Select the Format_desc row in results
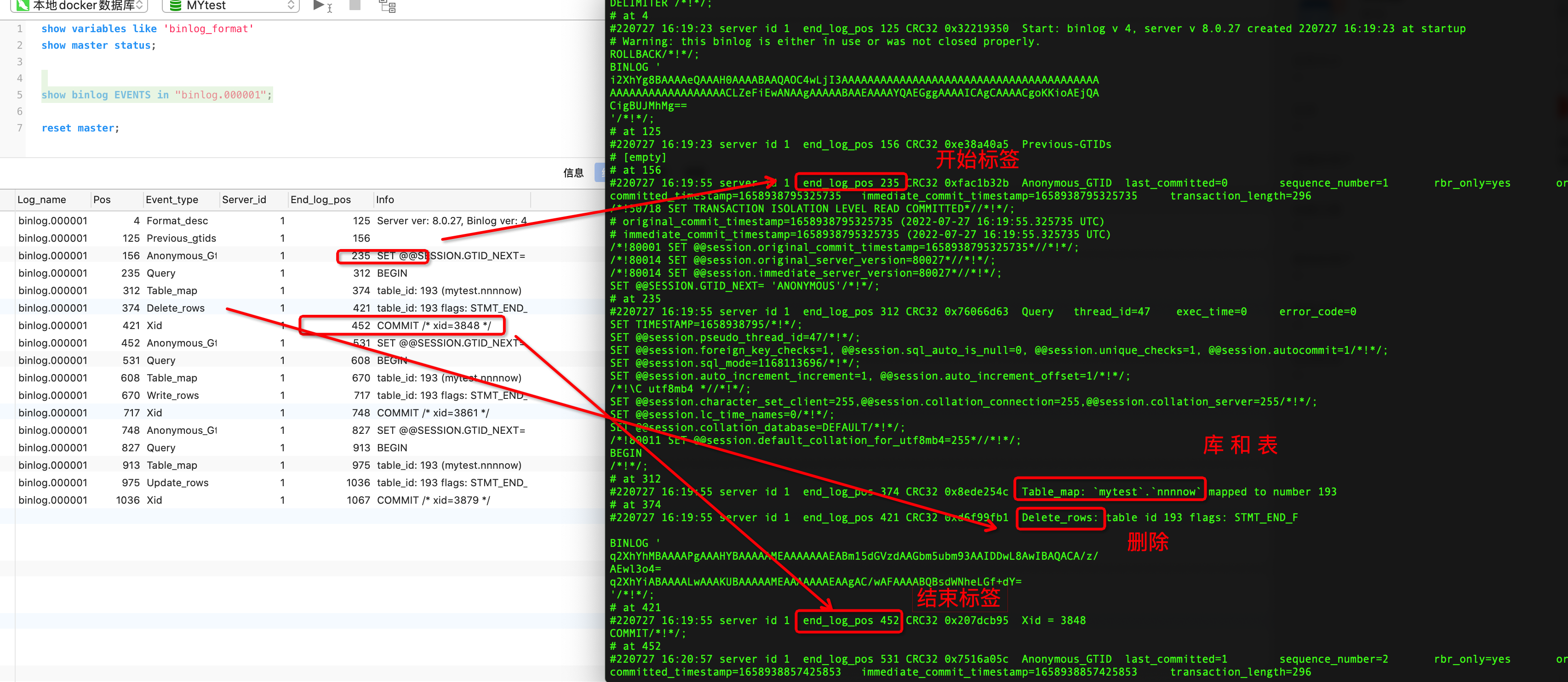1568x682 pixels. coord(177,221)
